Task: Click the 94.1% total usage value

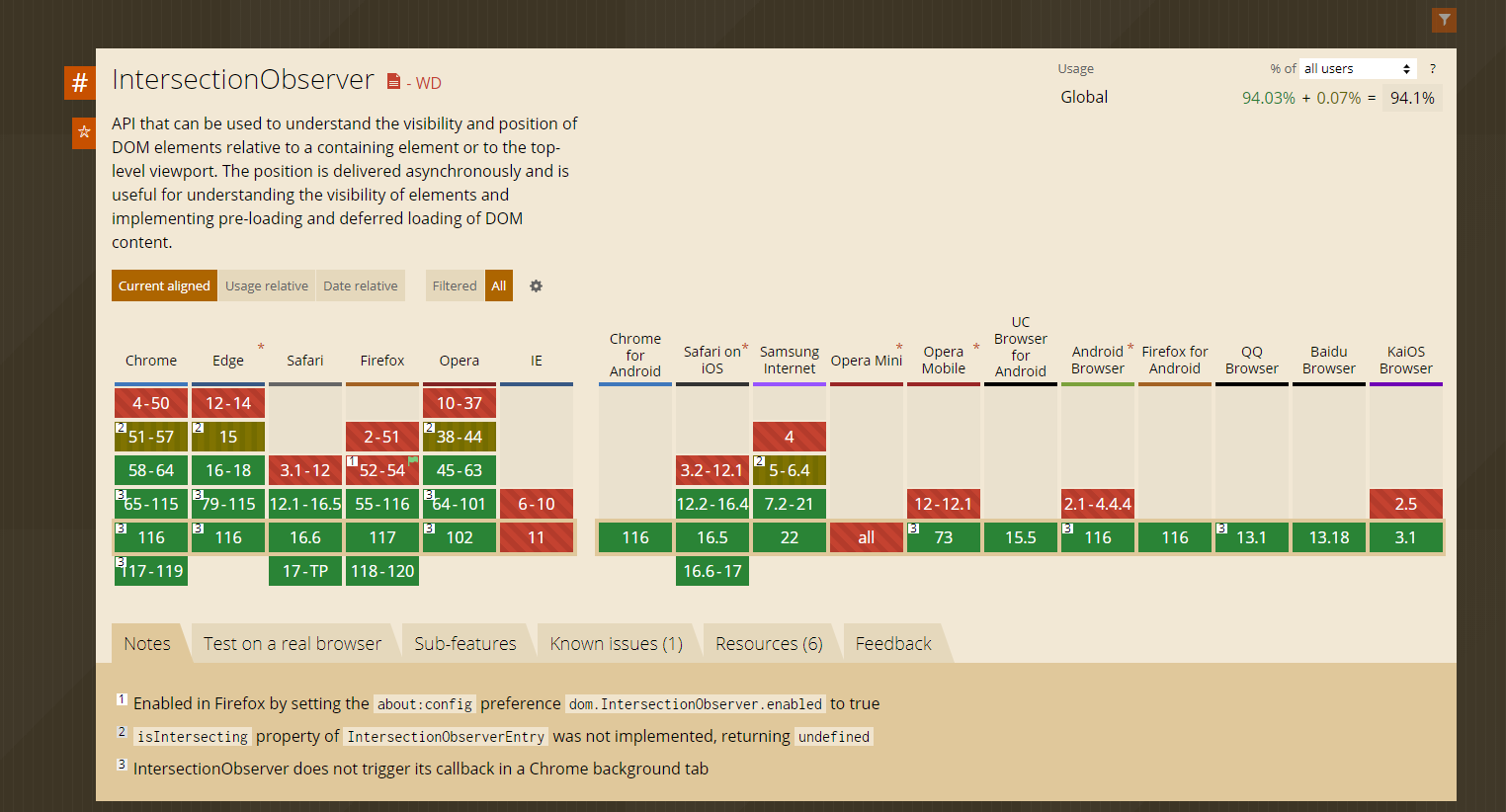Action: click(1412, 98)
